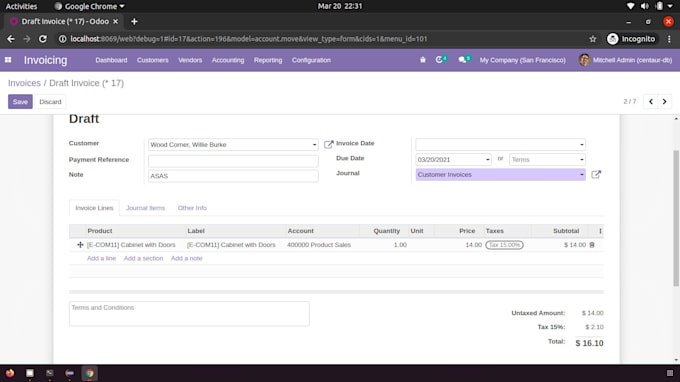Open the Odoo apps grid menu

click(x=8, y=60)
